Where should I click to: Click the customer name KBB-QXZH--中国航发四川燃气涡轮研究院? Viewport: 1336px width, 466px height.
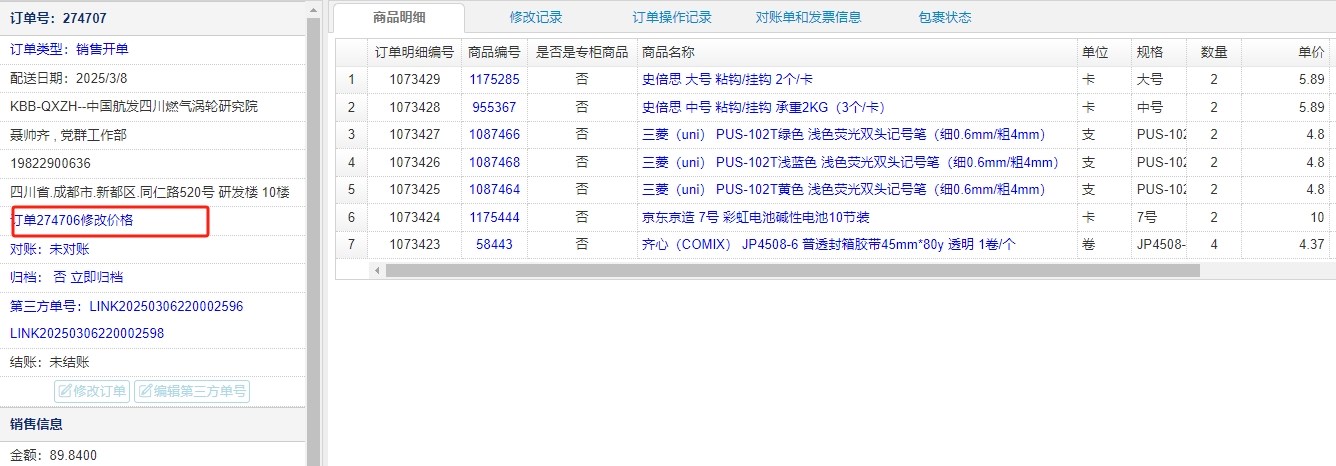134,106
